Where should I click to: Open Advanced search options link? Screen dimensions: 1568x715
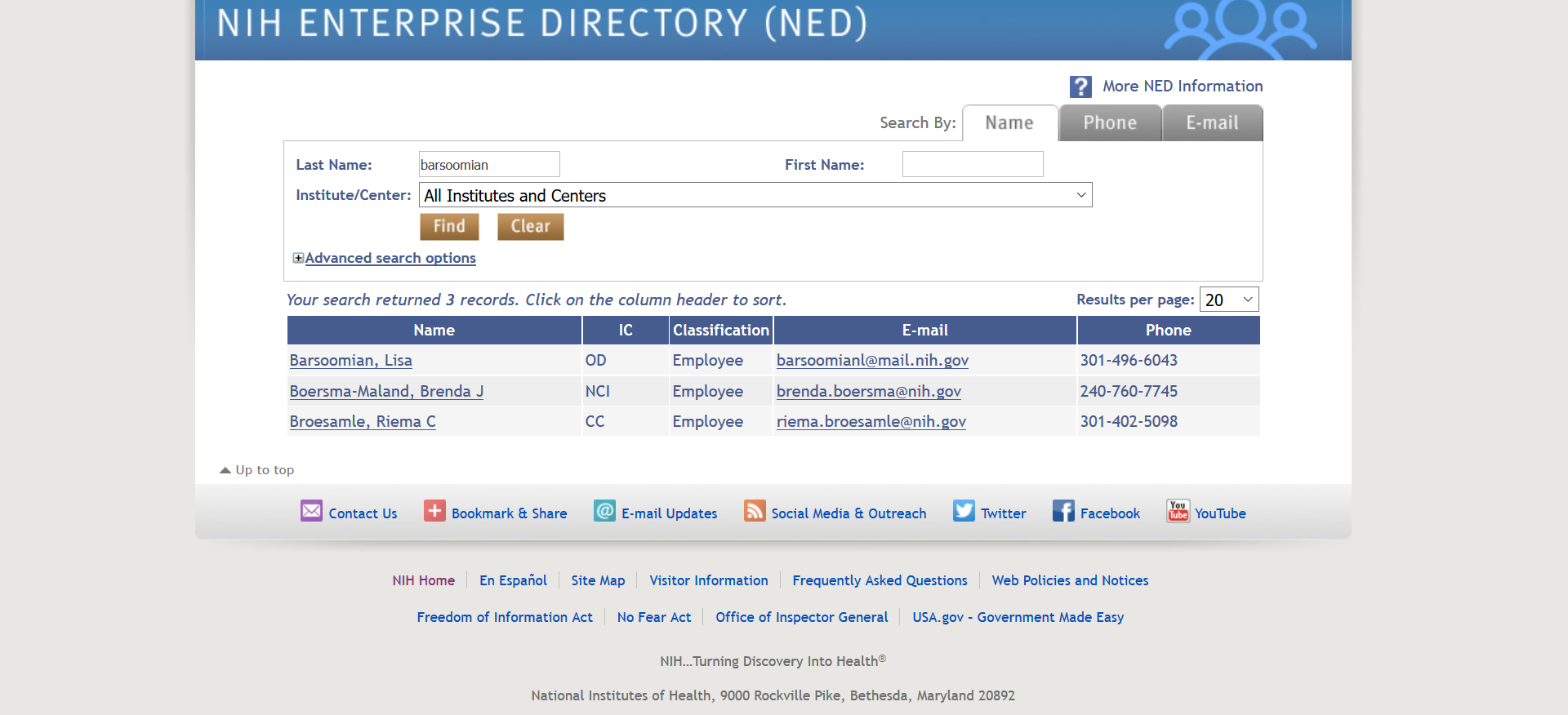[x=390, y=258]
